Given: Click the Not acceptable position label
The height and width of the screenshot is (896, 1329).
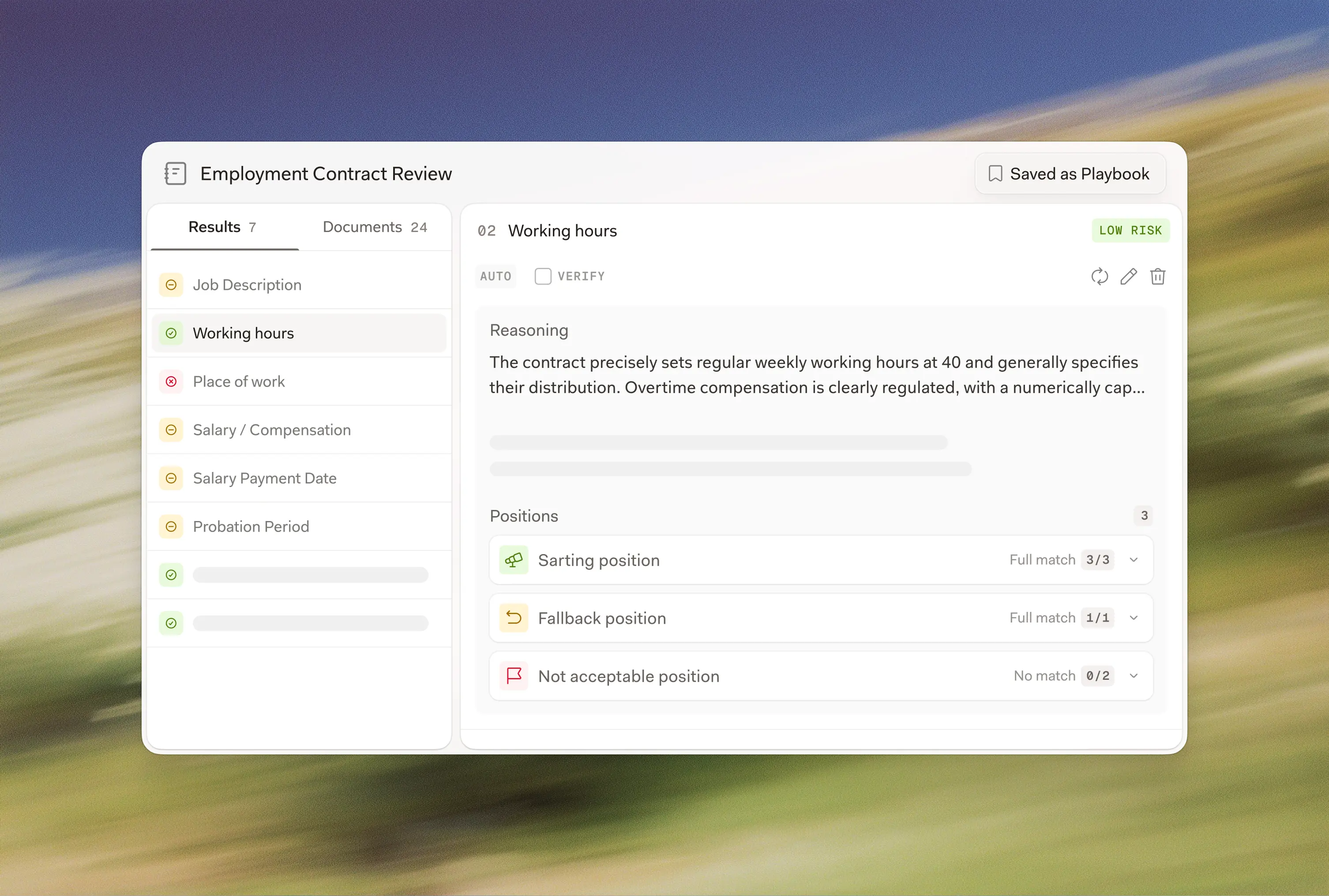Looking at the screenshot, I should 628,677.
